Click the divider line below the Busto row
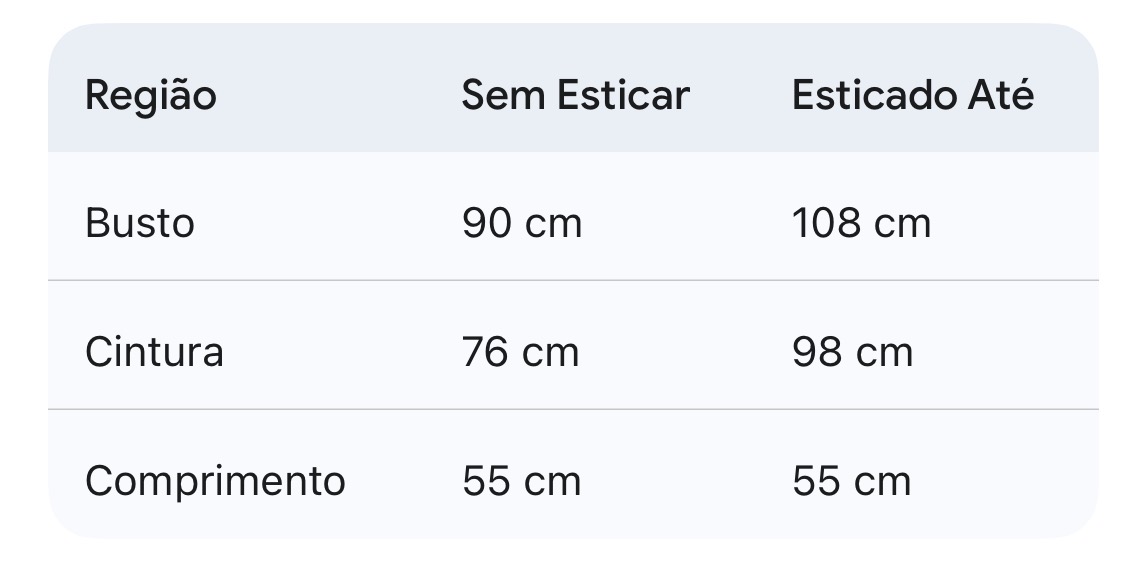The width and height of the screenshot is (1131, 577). point(573,281)
